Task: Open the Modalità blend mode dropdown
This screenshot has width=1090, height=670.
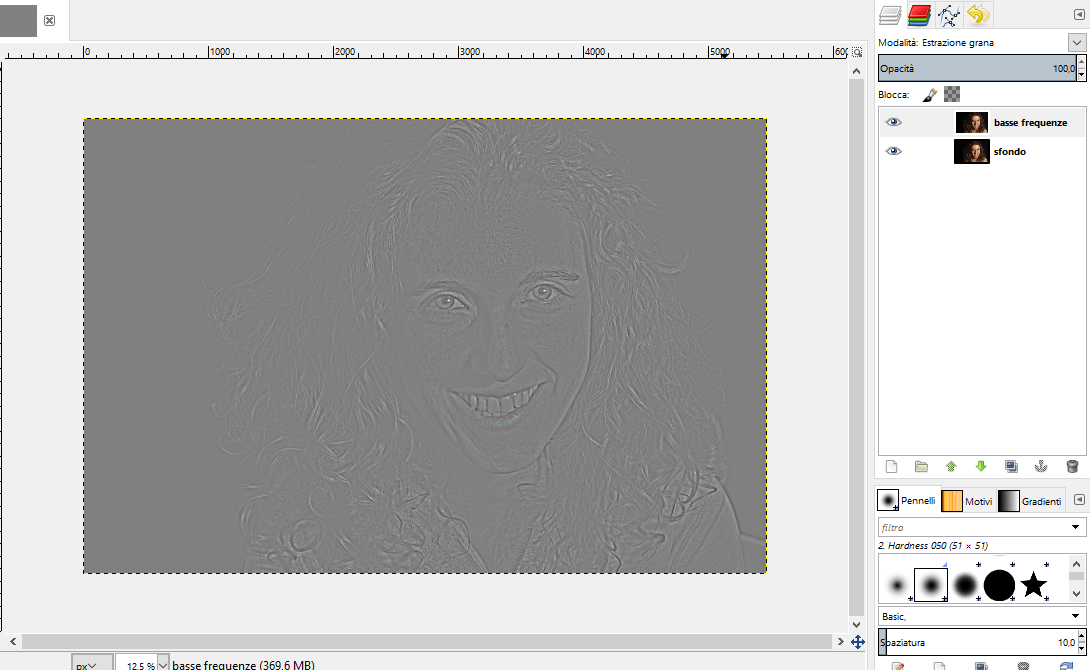Action: [1076, 43]
